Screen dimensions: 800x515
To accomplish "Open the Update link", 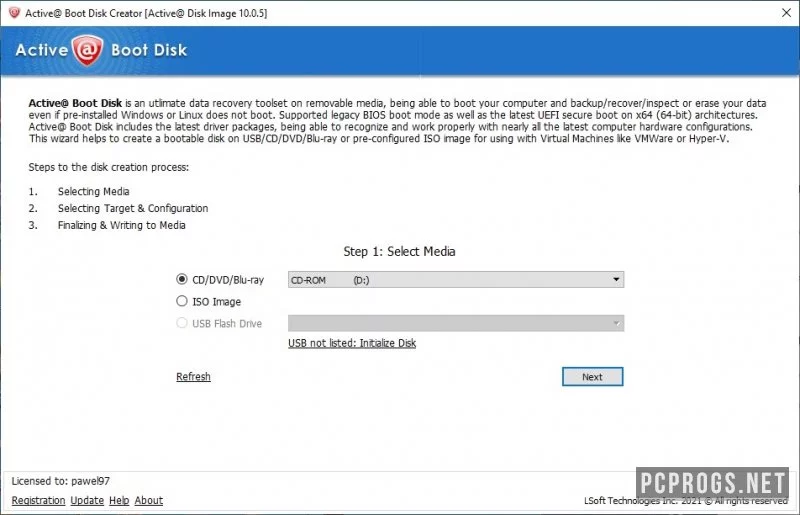I will 87,500.
